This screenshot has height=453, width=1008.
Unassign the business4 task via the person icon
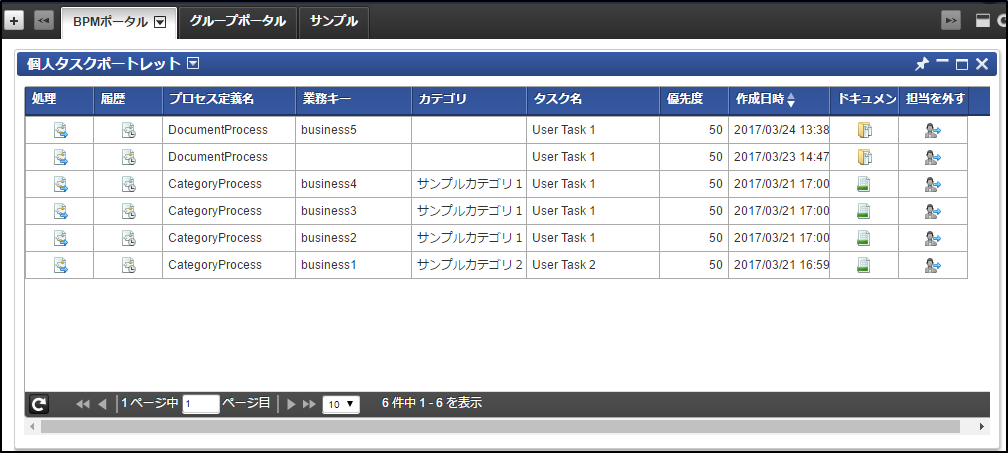click(933, 184)
